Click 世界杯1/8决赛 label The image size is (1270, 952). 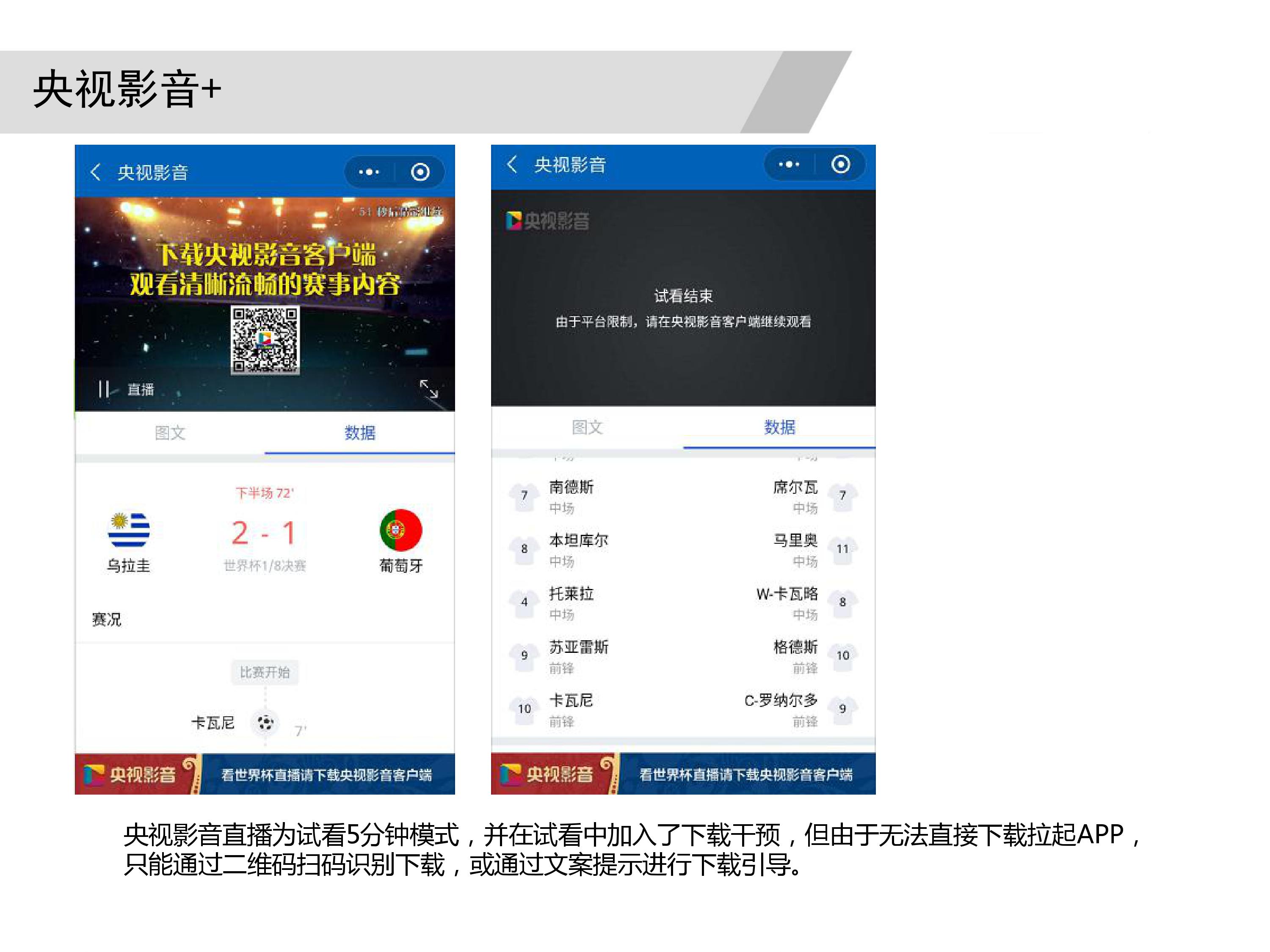[x=265, y=566]
